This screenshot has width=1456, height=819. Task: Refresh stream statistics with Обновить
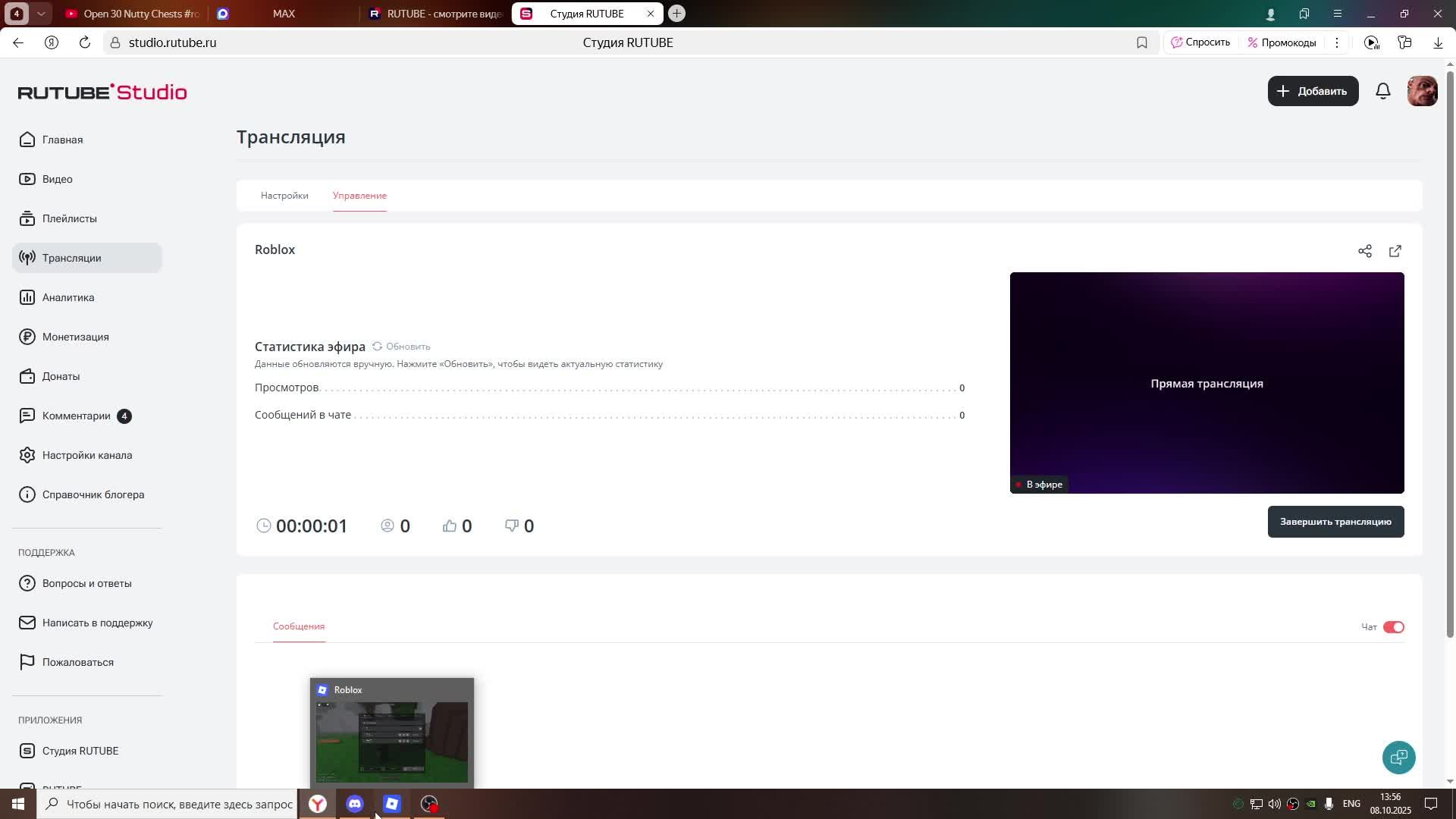(x=401, y=347)
